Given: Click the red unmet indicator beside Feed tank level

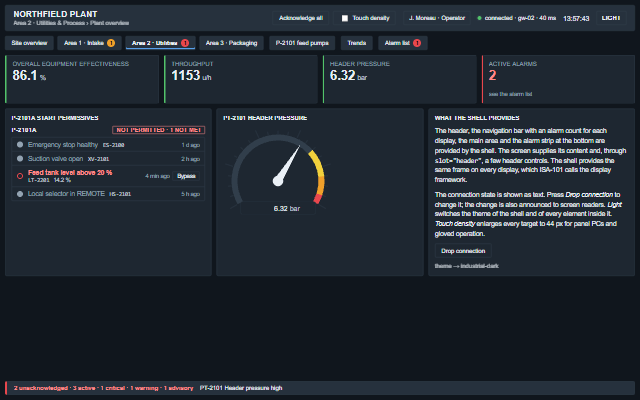Looking at the screenshot, I should (x=20, y=176).
